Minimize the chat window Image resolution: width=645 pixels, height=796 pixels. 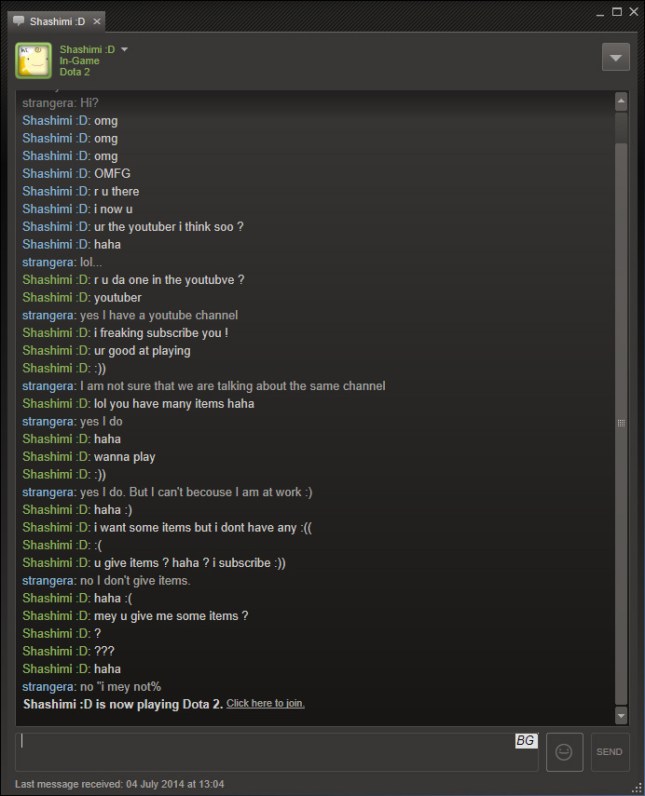pos(600,12)
